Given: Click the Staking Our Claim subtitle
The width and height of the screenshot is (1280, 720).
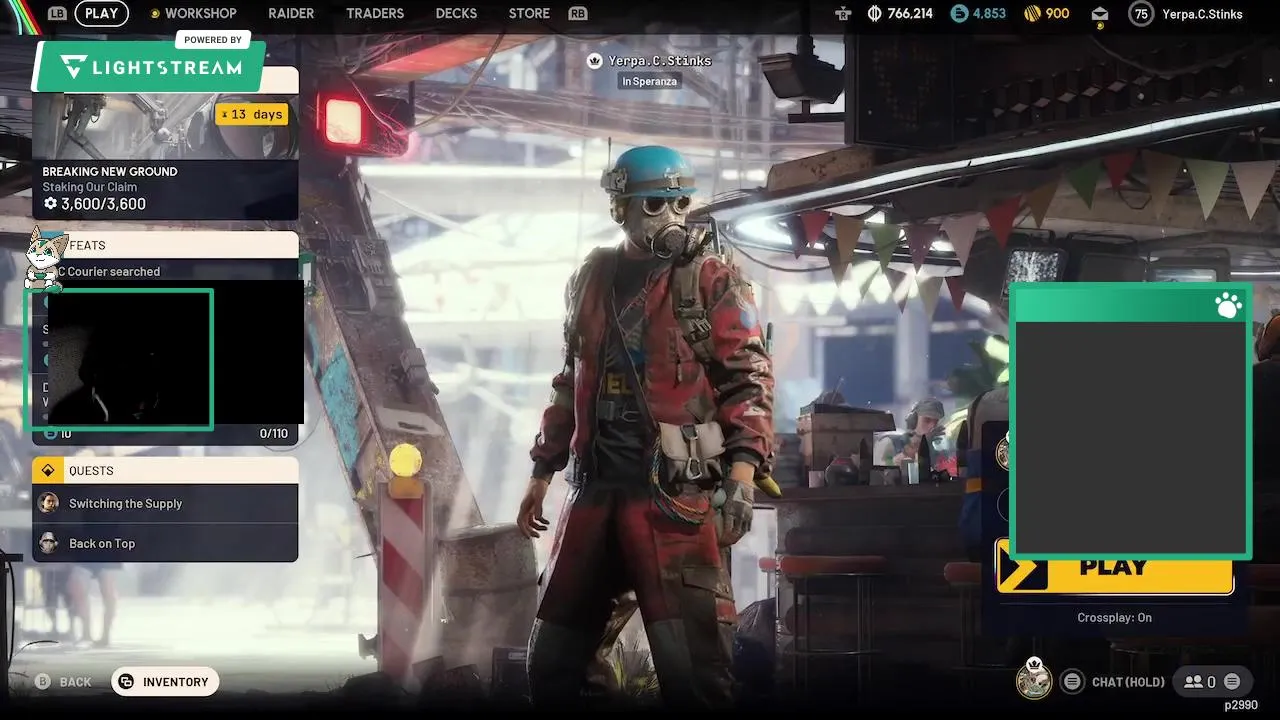Looking at the screenshot, I should pos(90,187).
